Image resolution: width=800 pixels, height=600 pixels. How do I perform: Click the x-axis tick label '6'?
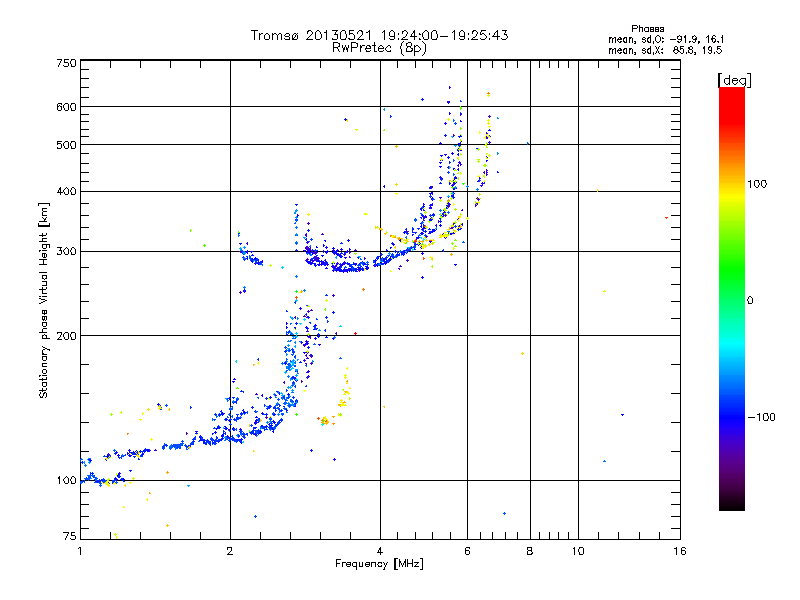coord(467,551)
